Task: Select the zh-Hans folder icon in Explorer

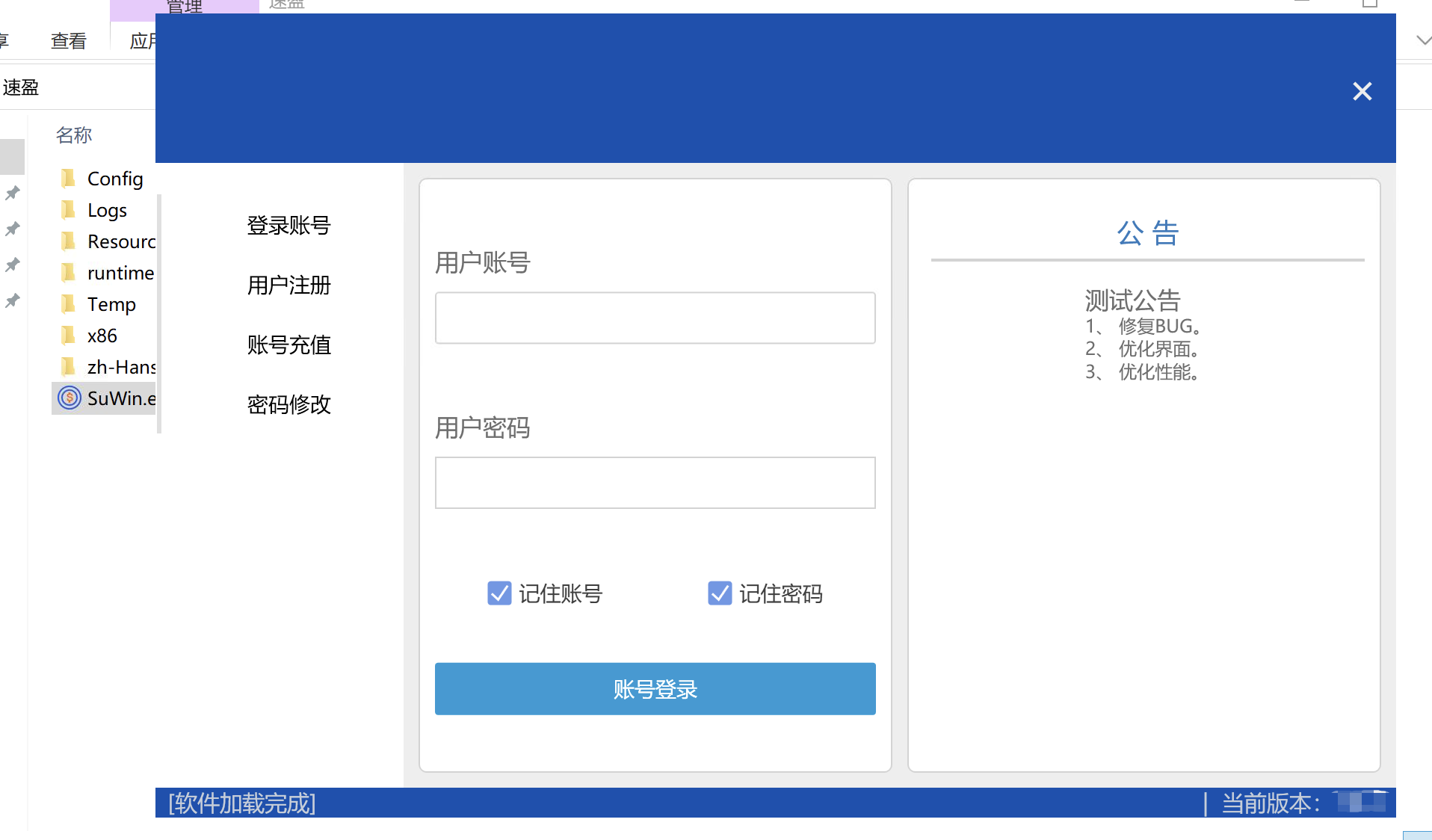Action: [x=69, y=366]
